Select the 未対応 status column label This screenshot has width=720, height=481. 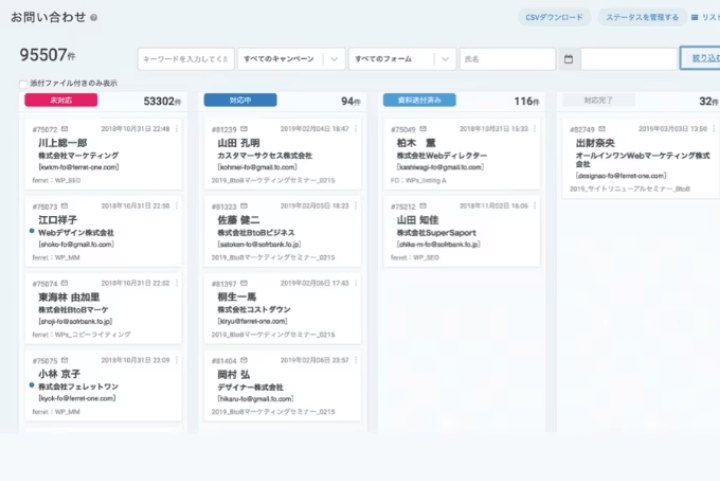tap(60, 100)
